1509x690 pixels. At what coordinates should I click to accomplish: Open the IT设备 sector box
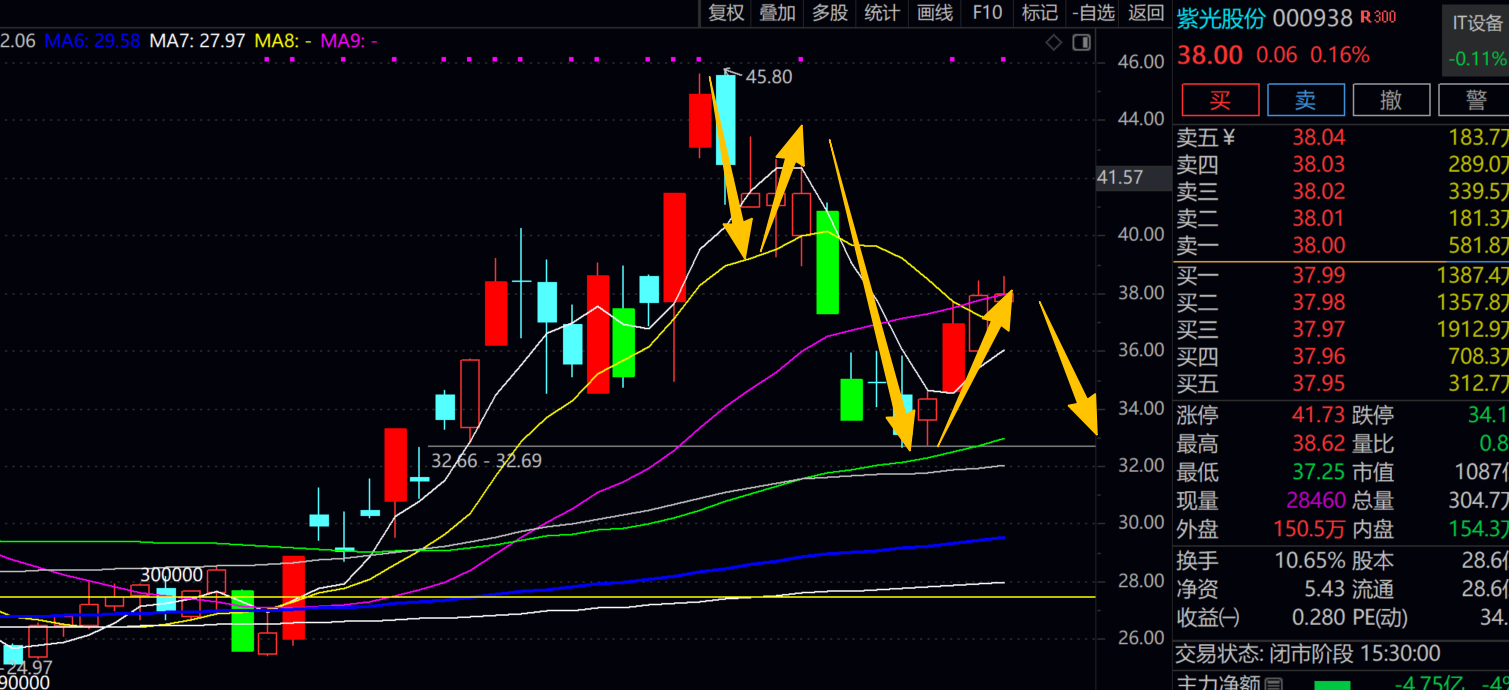coord(1477,40)
